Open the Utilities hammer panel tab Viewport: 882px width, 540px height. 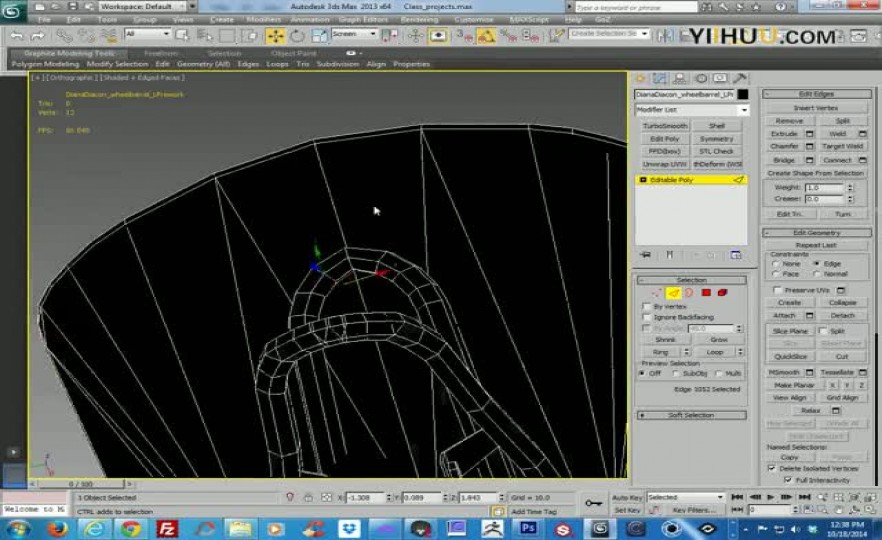point(740,79)
